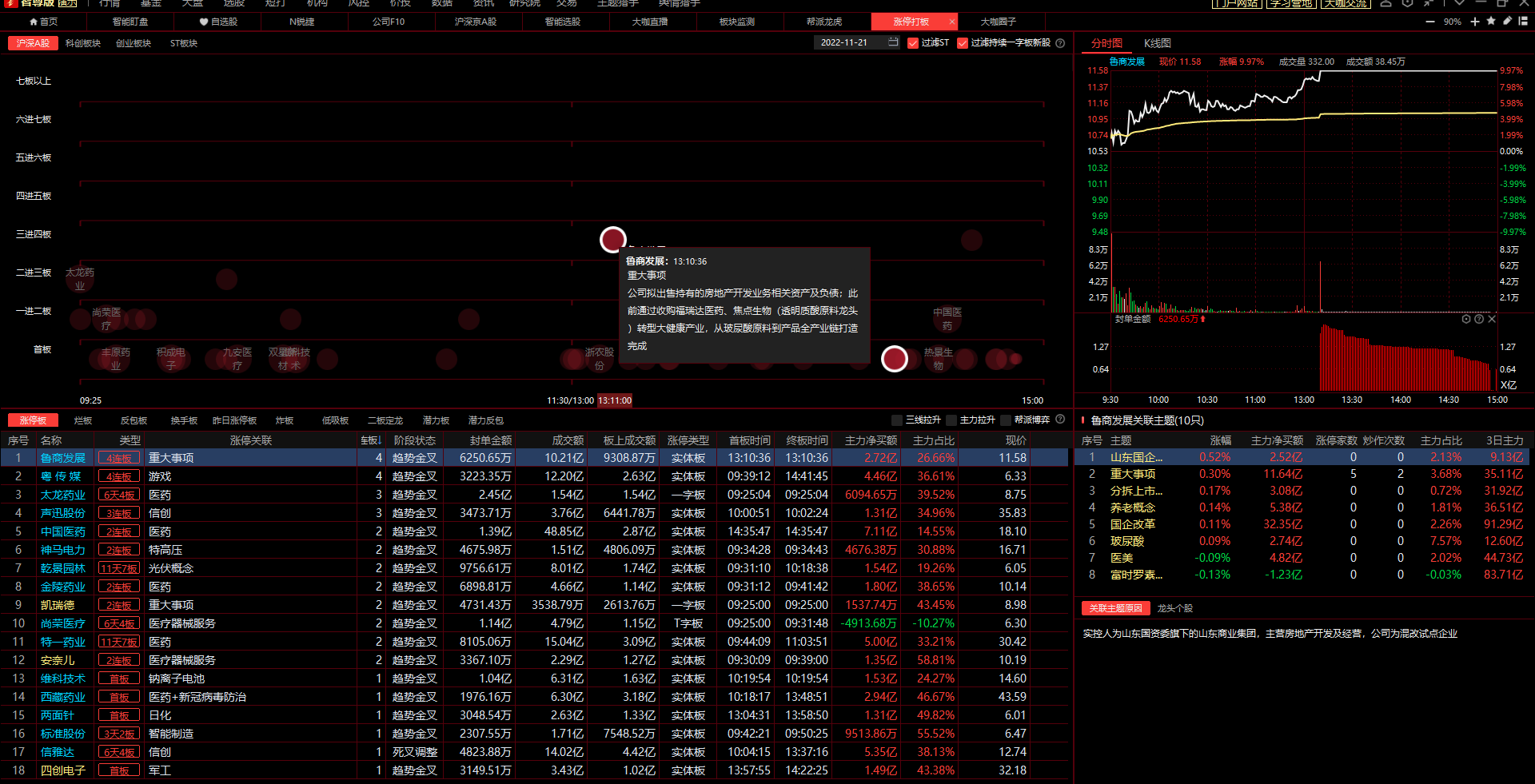This screenshot has width=1535, height=784.
Task: Click the 11天7板 tag for 特一药业
Action: pyautogui.click(x=118, y=642)
